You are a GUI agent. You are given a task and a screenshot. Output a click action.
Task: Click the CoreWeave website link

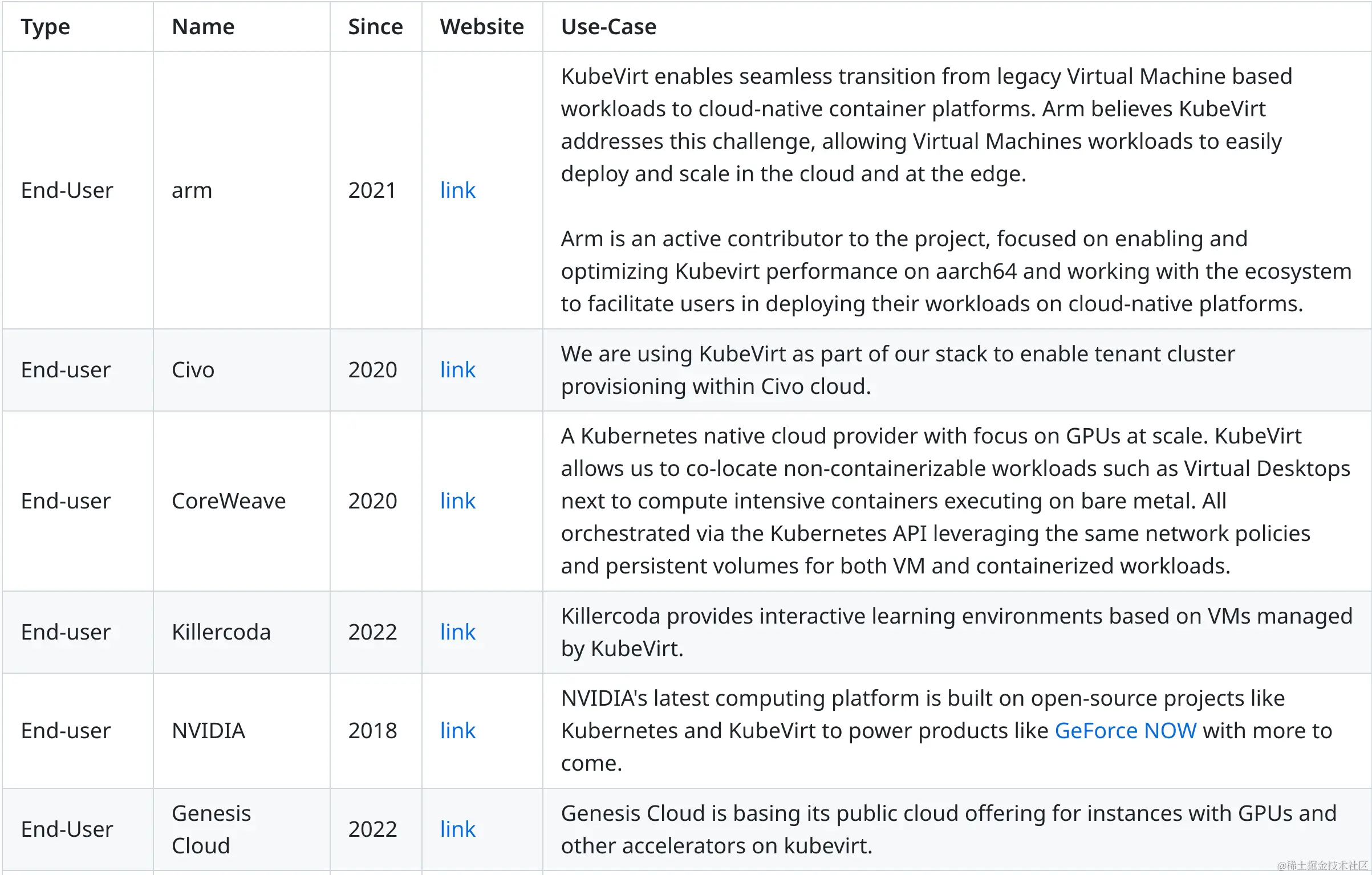(457, 501)
